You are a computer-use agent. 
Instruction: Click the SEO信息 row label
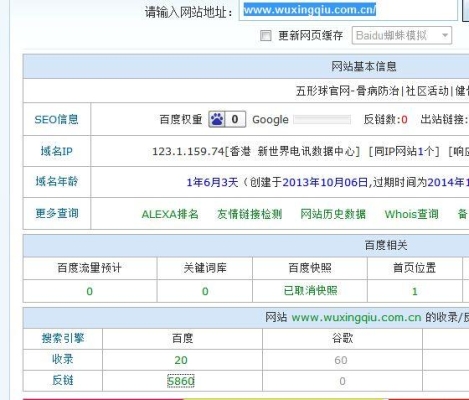[56, 119]
